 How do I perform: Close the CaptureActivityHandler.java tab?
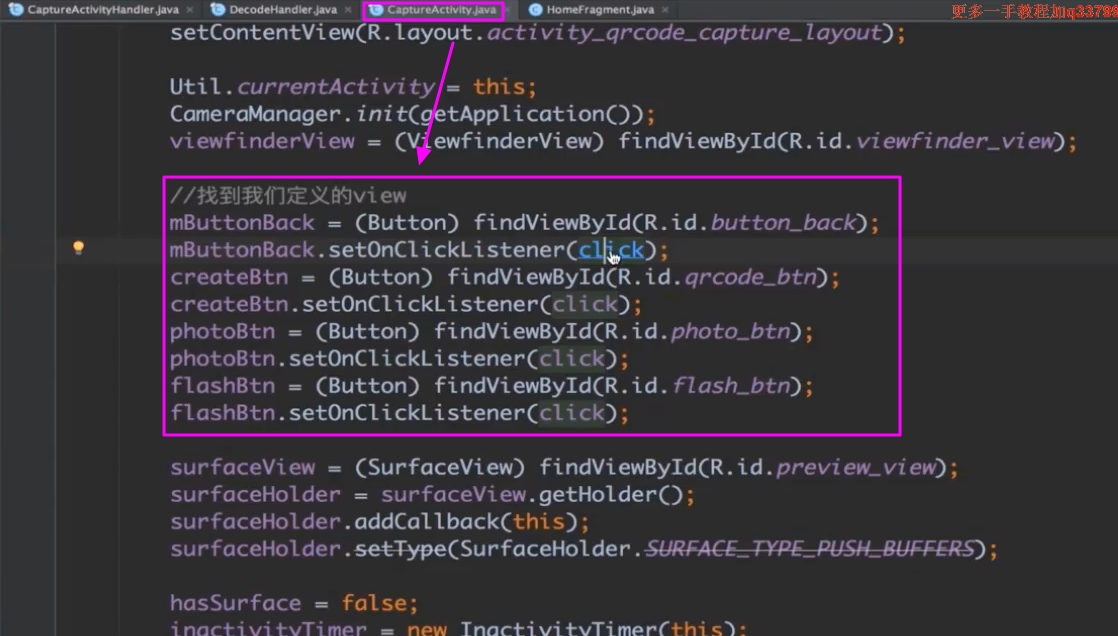[x=190, y=9]
